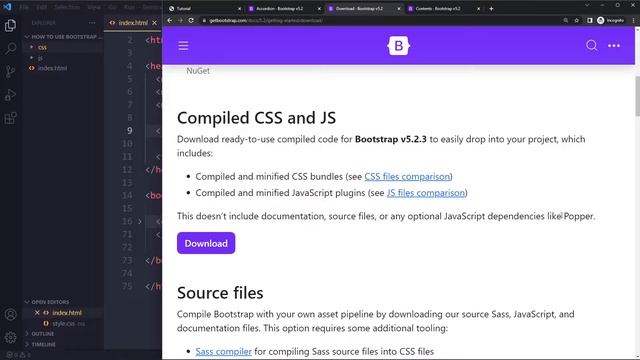Switch to the Contents Bootstrap tab

point(443,9)
